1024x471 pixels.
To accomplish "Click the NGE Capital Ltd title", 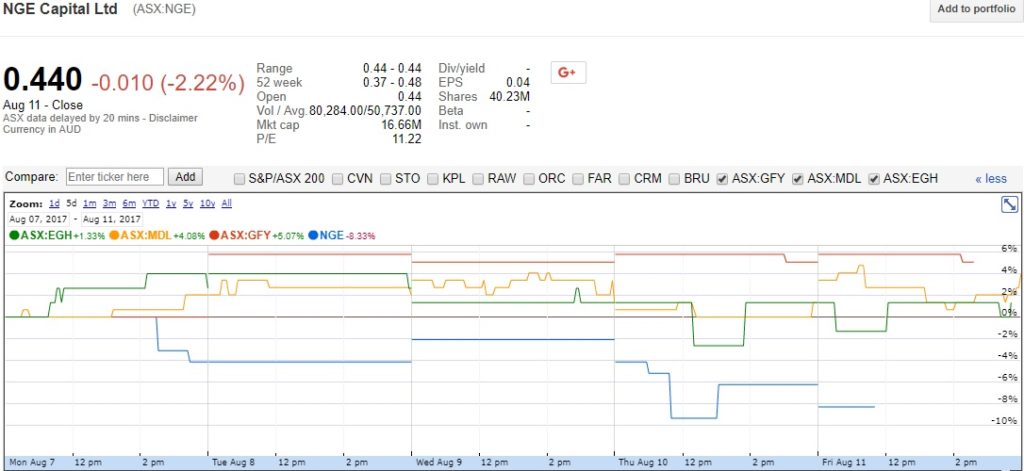I will (61, 9).
